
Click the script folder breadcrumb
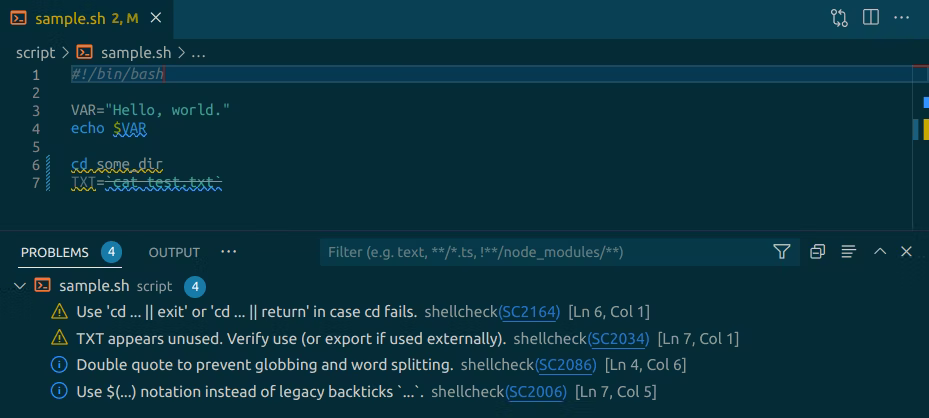(35, 52)
